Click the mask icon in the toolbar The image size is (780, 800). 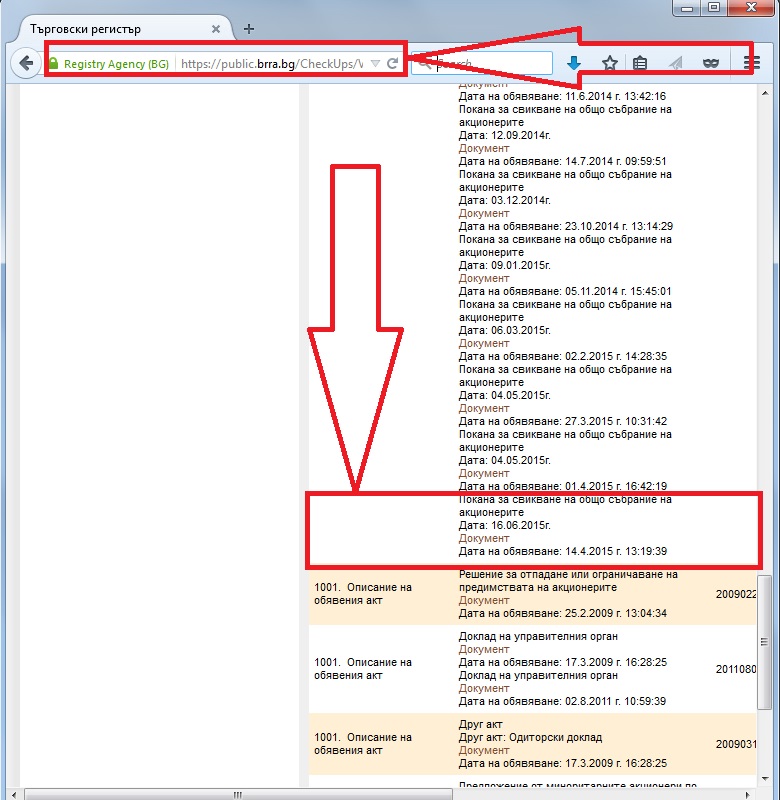pos(711,63)
